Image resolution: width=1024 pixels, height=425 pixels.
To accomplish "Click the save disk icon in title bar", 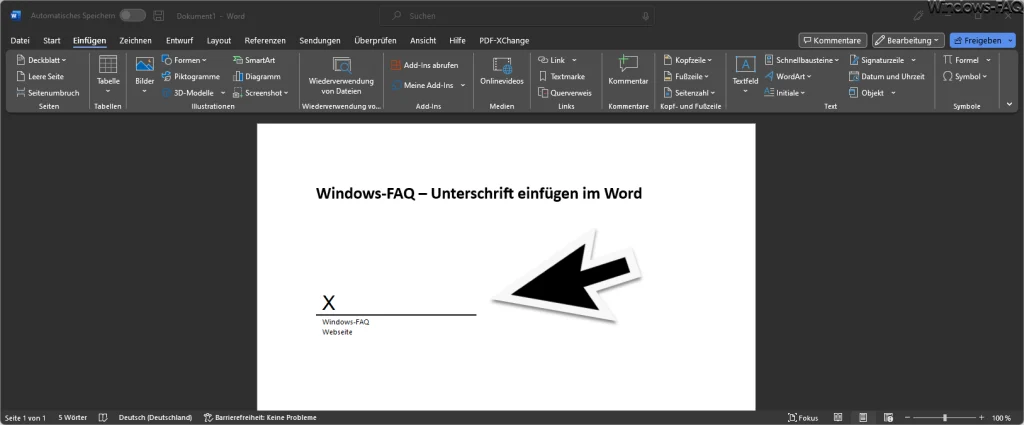I will (158, 15).
